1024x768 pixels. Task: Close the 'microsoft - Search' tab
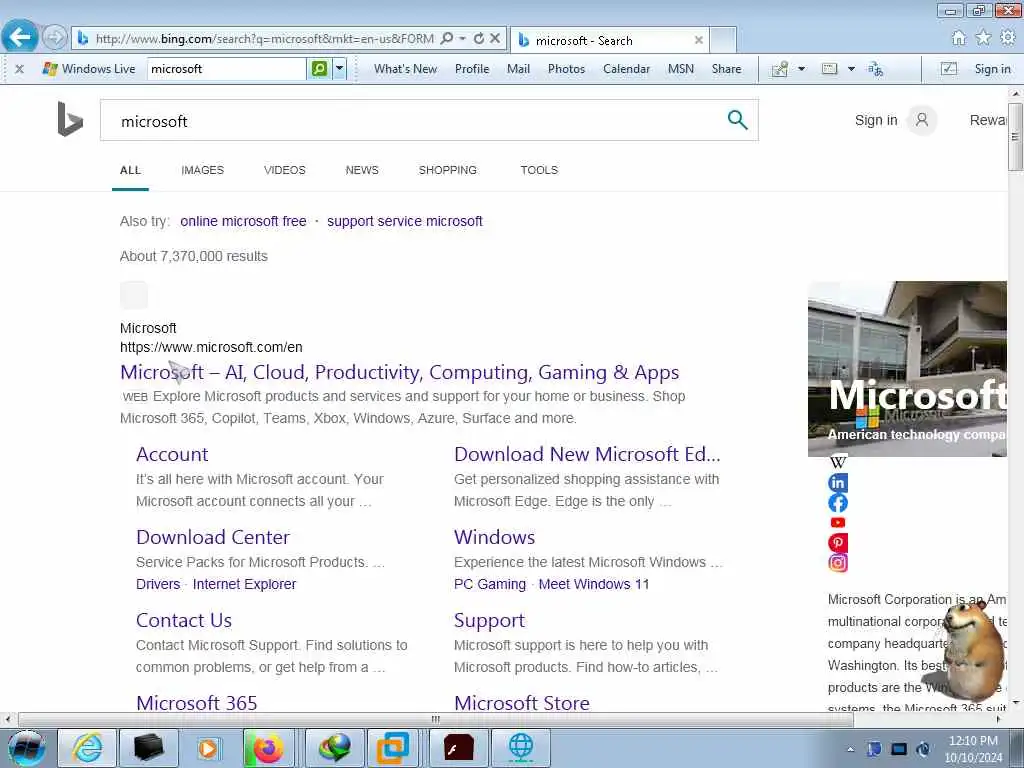(x=698, y=40)
